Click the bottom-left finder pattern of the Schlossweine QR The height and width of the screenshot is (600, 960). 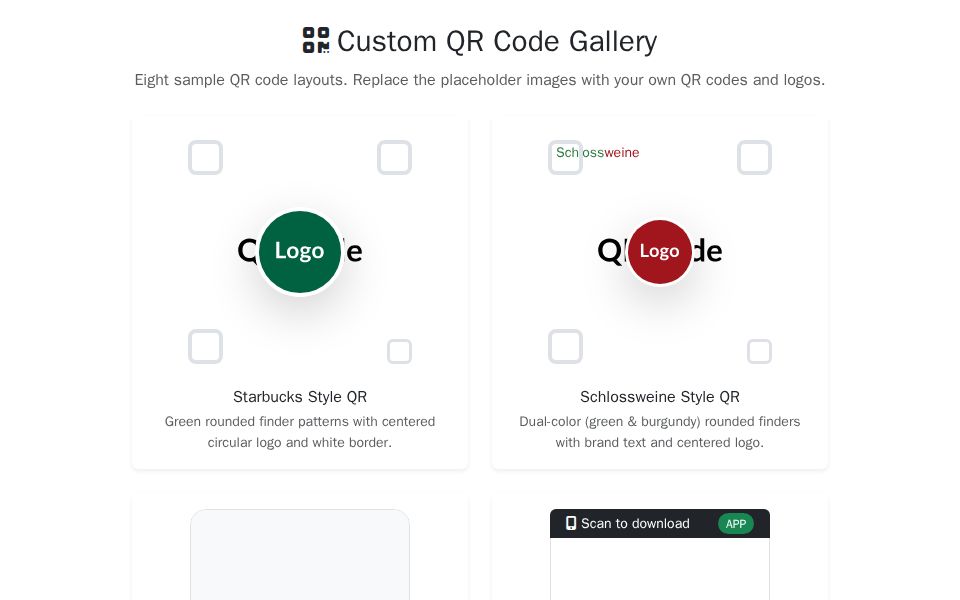[x=565, y=346]
